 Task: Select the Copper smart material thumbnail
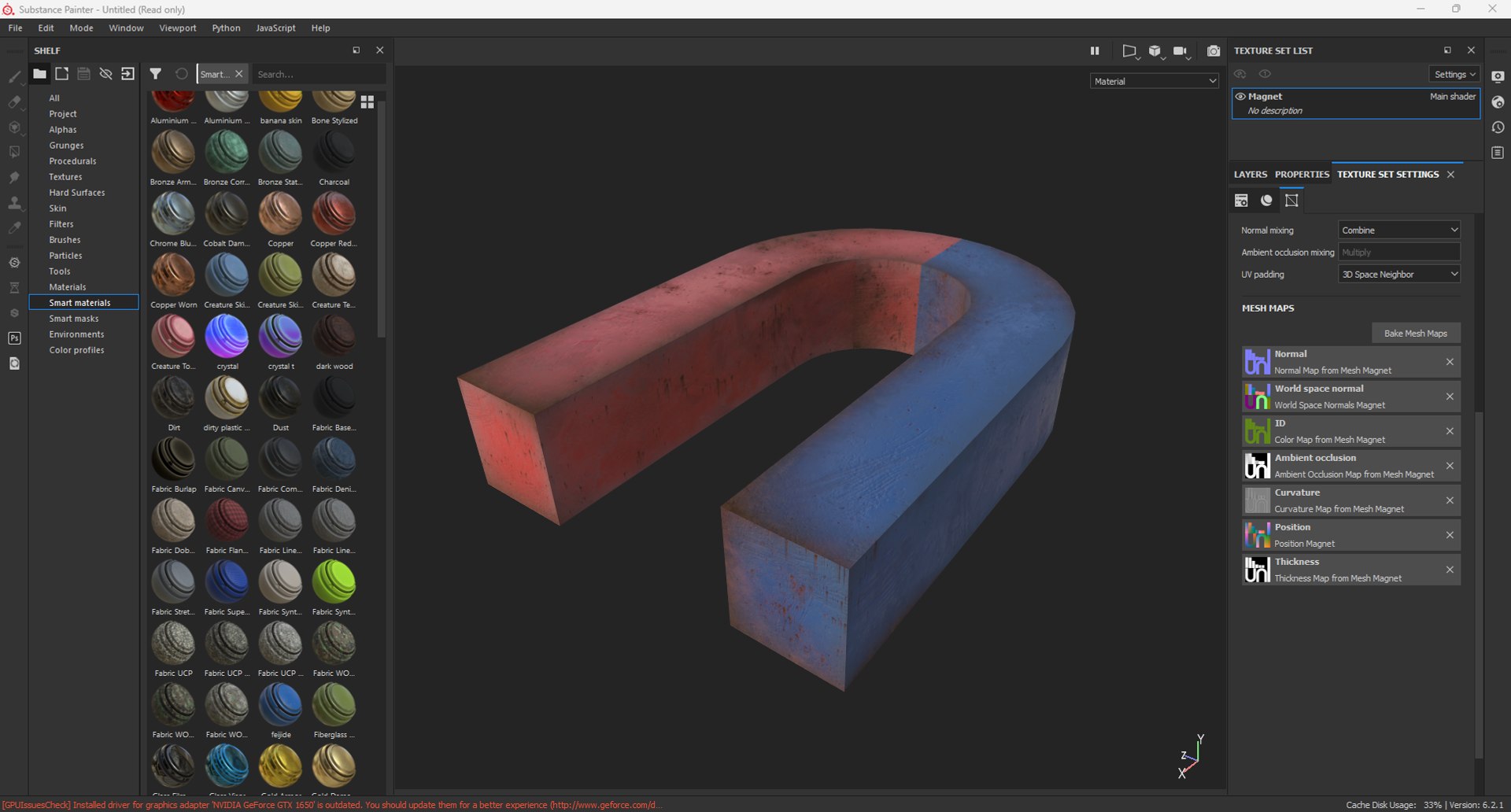(x=280, y=214)
